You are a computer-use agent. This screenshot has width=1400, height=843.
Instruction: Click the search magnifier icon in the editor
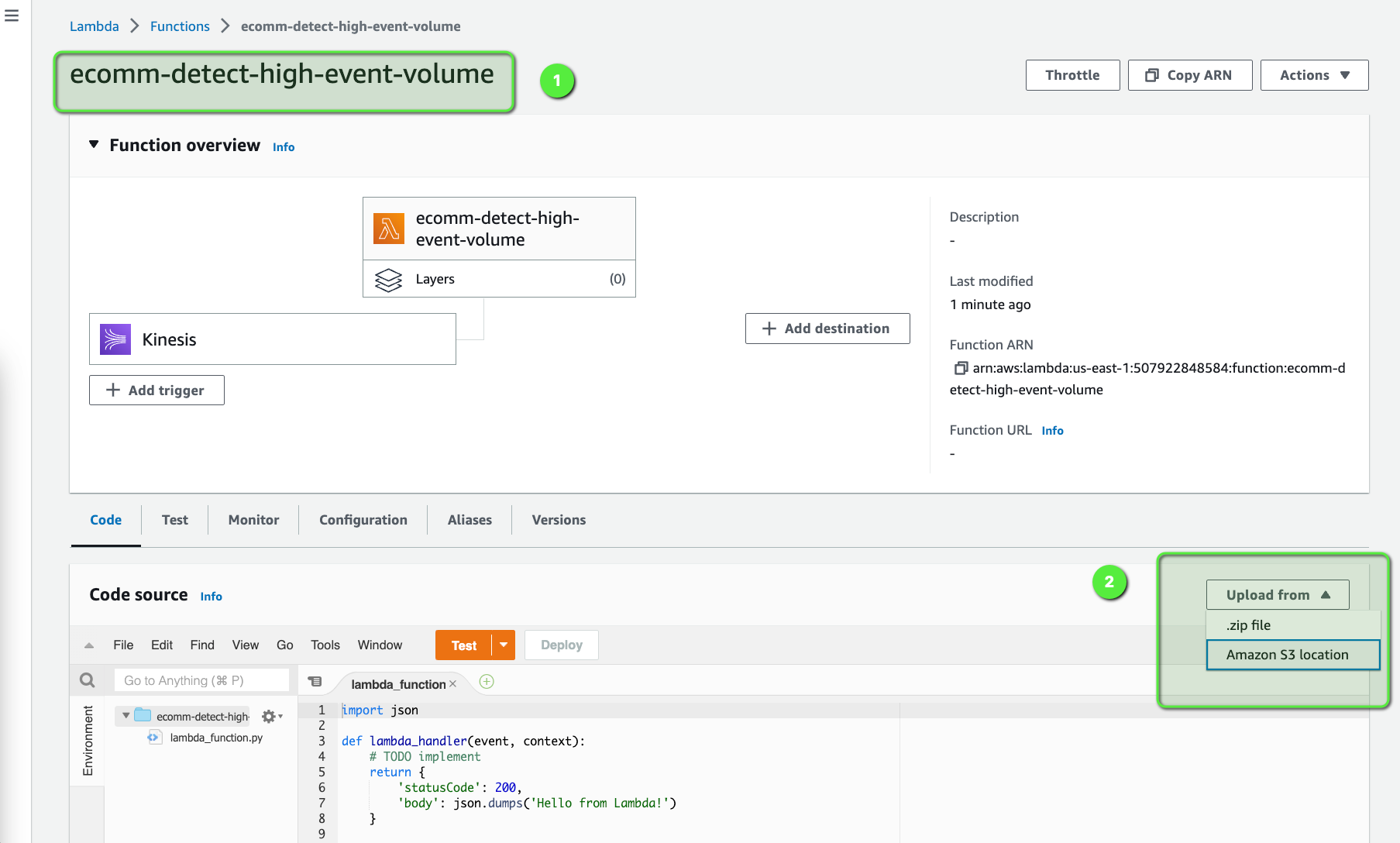pyautogui.click(x=88, y=680)
